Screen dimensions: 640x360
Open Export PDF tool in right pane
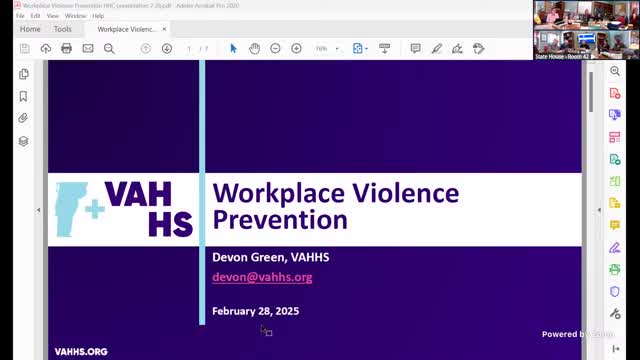coord(615,159)
